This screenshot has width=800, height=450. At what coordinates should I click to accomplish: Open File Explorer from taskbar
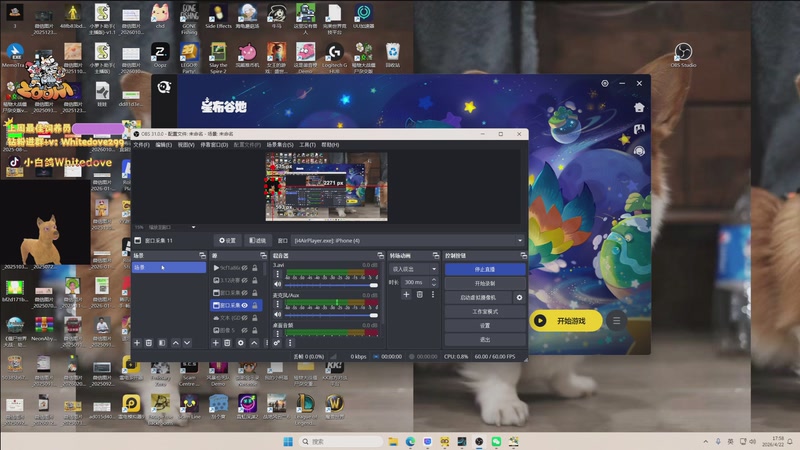(x=393, y=441)
